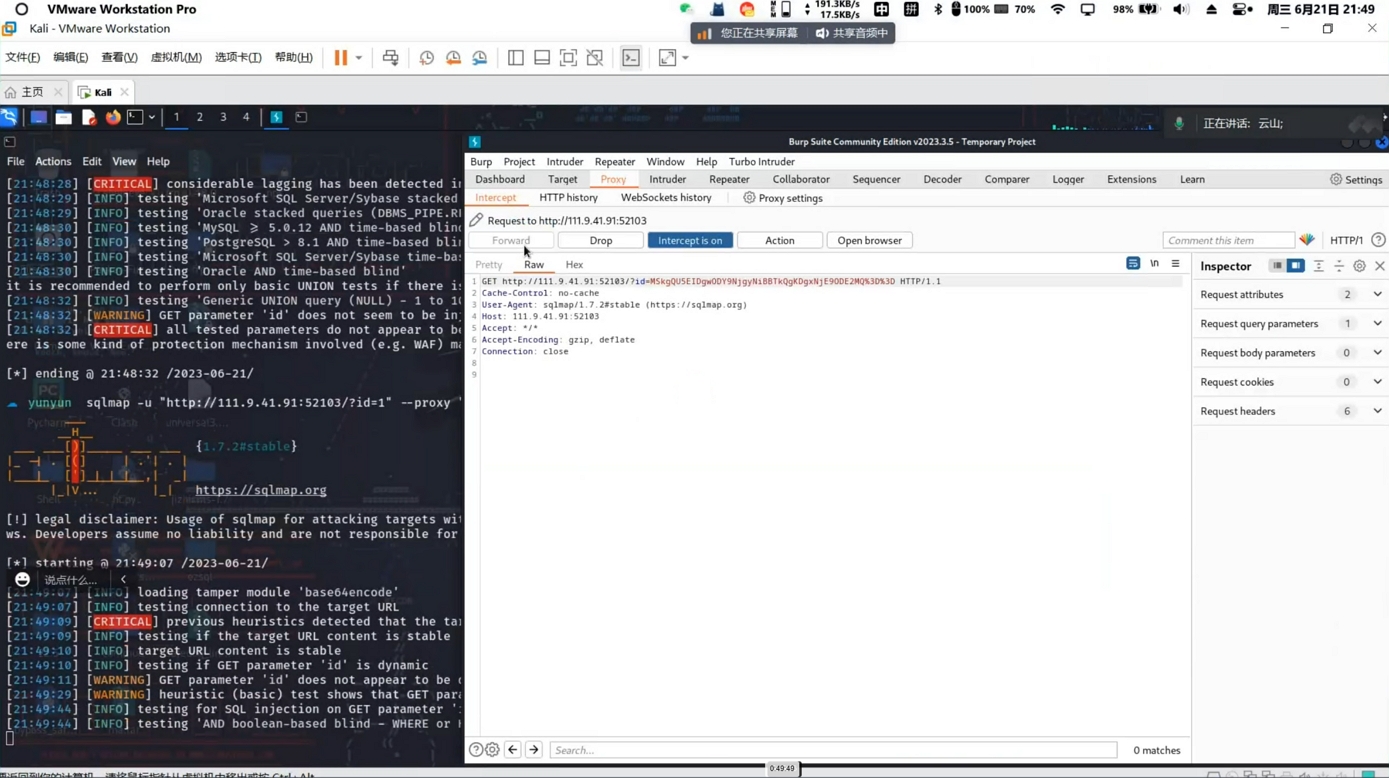1389x778 pixels.
Task: Toggle the word wrap icon in editor
Action: (1133, 264)
